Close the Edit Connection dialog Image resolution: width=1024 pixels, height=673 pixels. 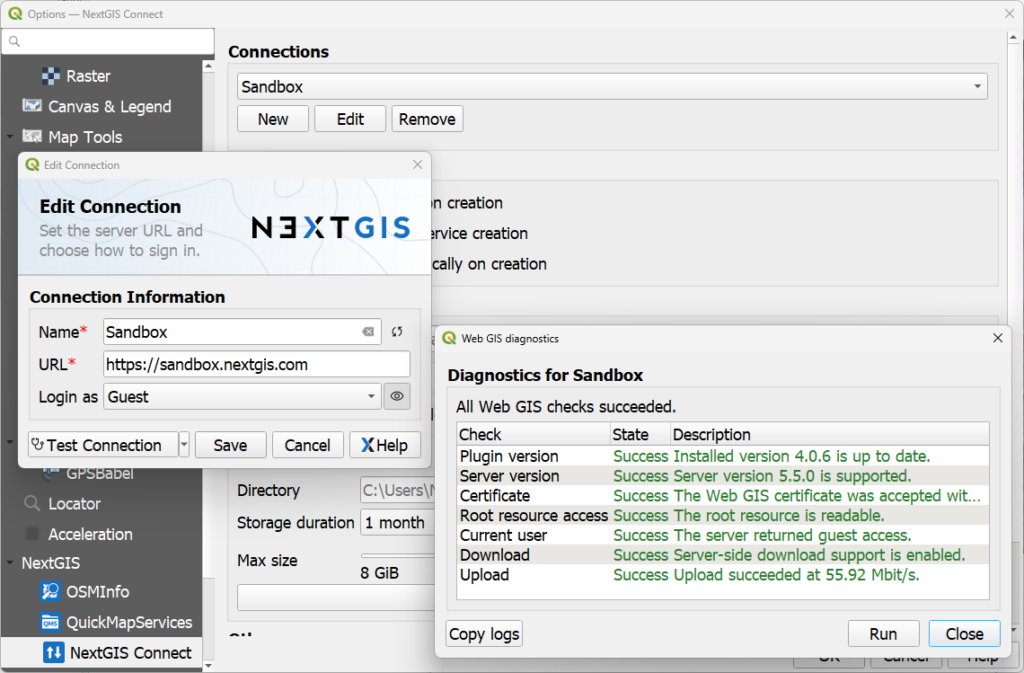point(418,164)
